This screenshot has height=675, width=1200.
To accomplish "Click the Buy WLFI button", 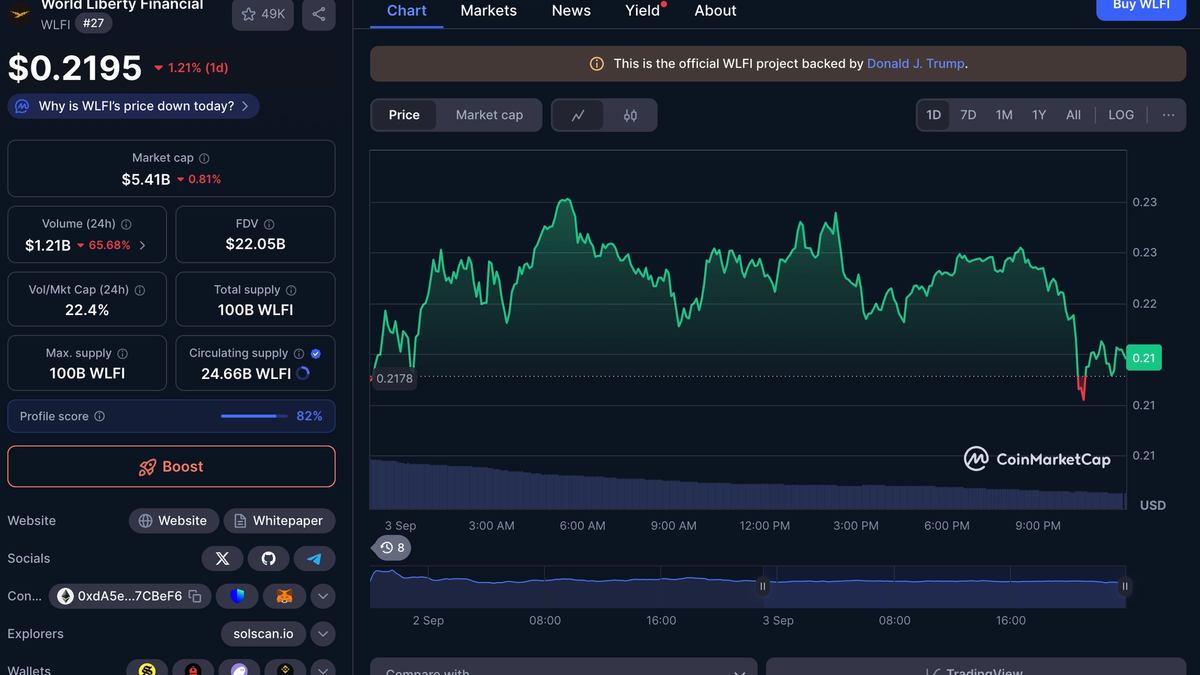I will [x=1142, y=8].
